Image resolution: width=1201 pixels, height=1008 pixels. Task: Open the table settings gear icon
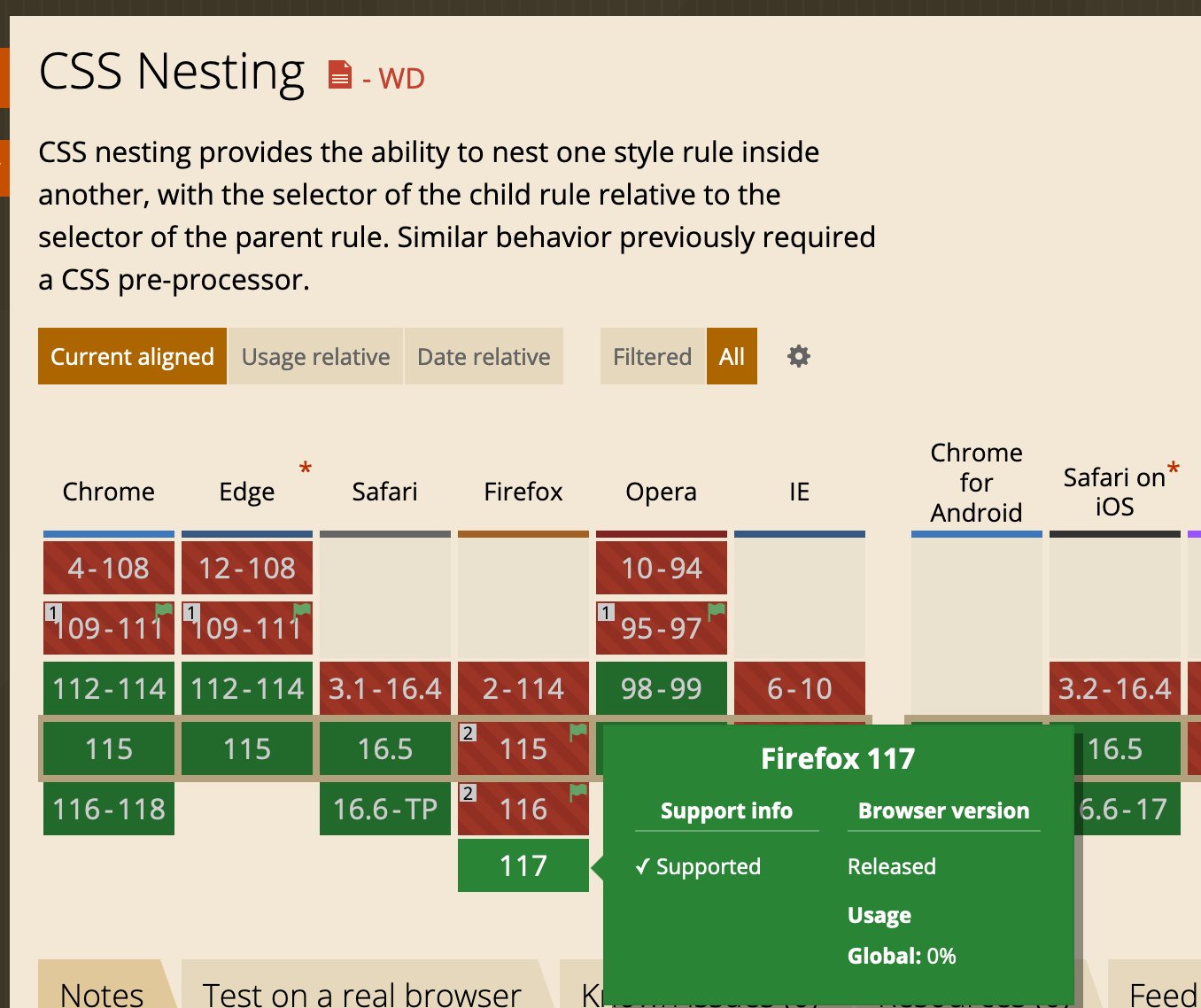tap(799, 356)
